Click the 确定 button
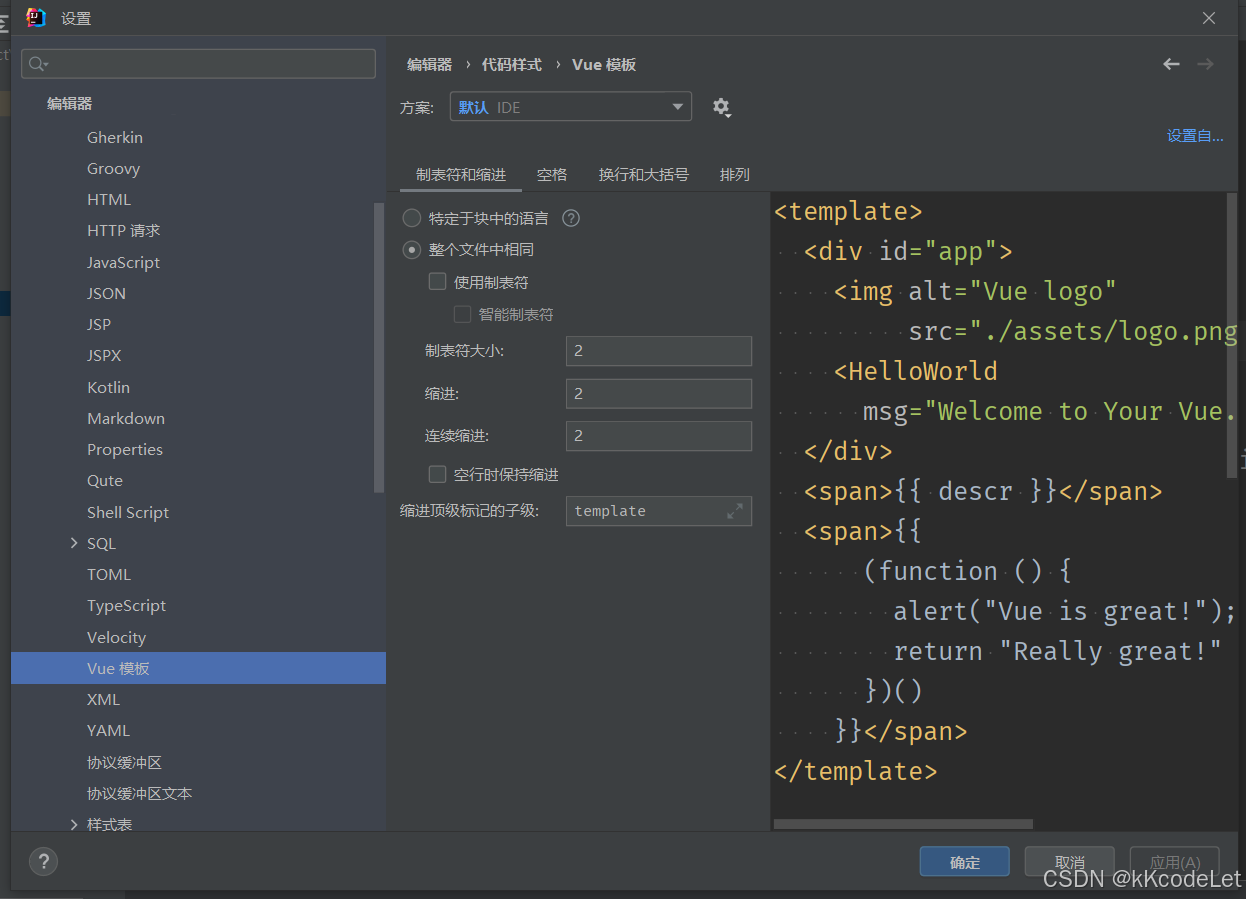Viewport: 1246px width, 899px height. [x=965, y=862]
